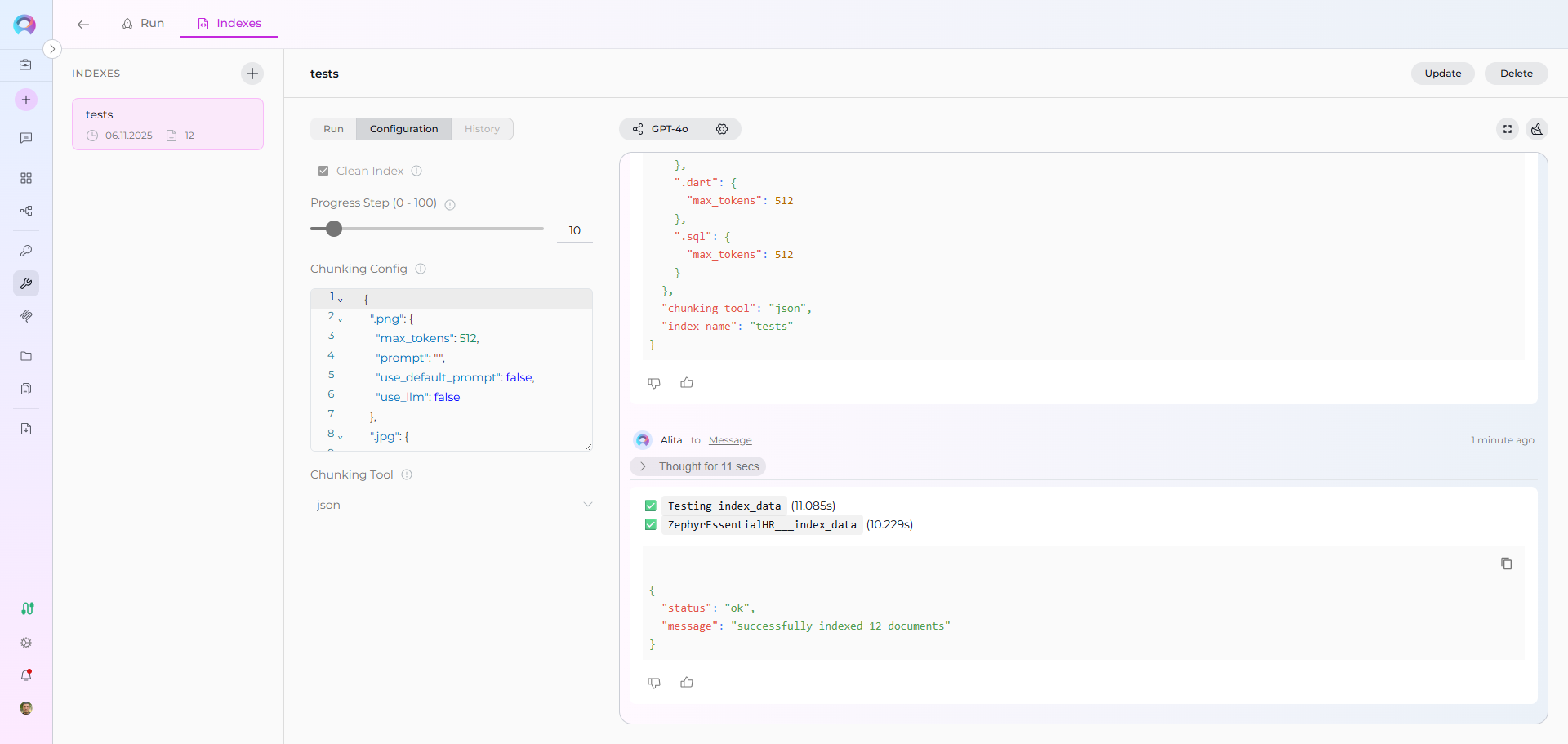
Task: Thumbs down the successfully indexed response
Action: 654,683
